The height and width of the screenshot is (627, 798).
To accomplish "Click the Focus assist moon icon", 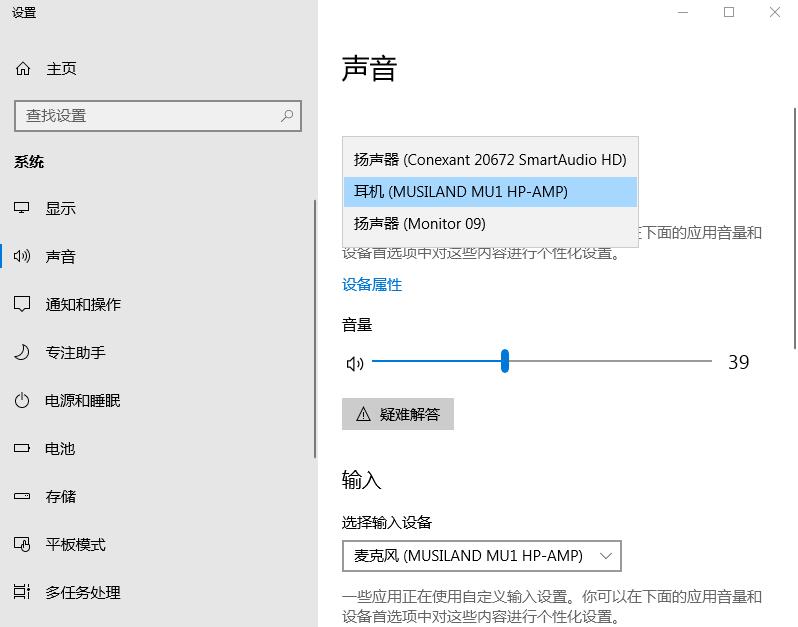I will click(x=22, y=352).
